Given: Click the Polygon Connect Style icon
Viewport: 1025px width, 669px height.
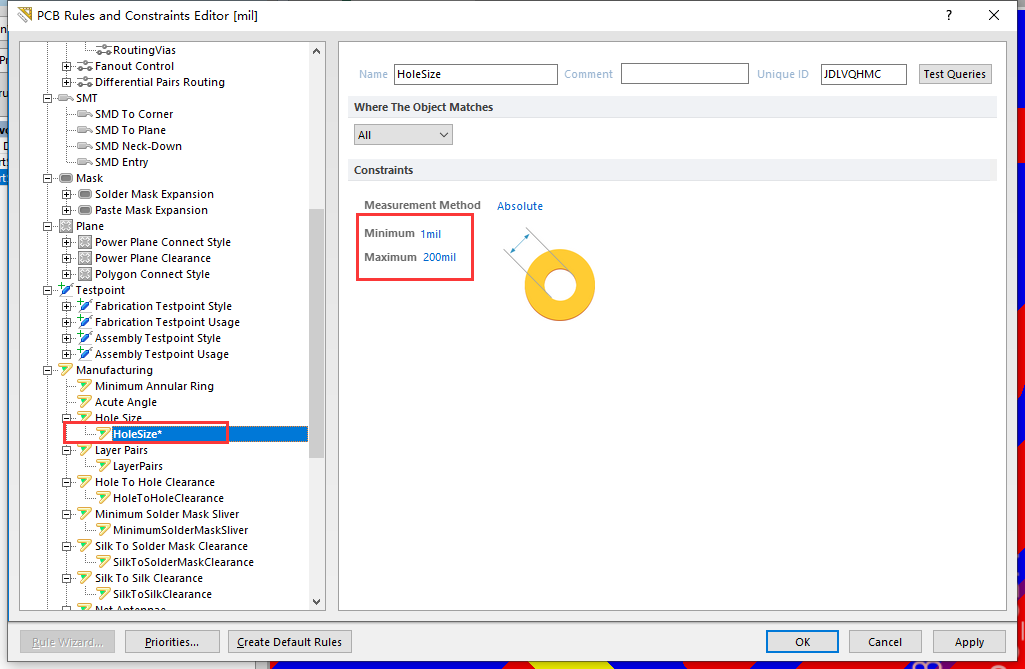Looking at the screenshot, I should pyautogui.click(x=85, y=274).
